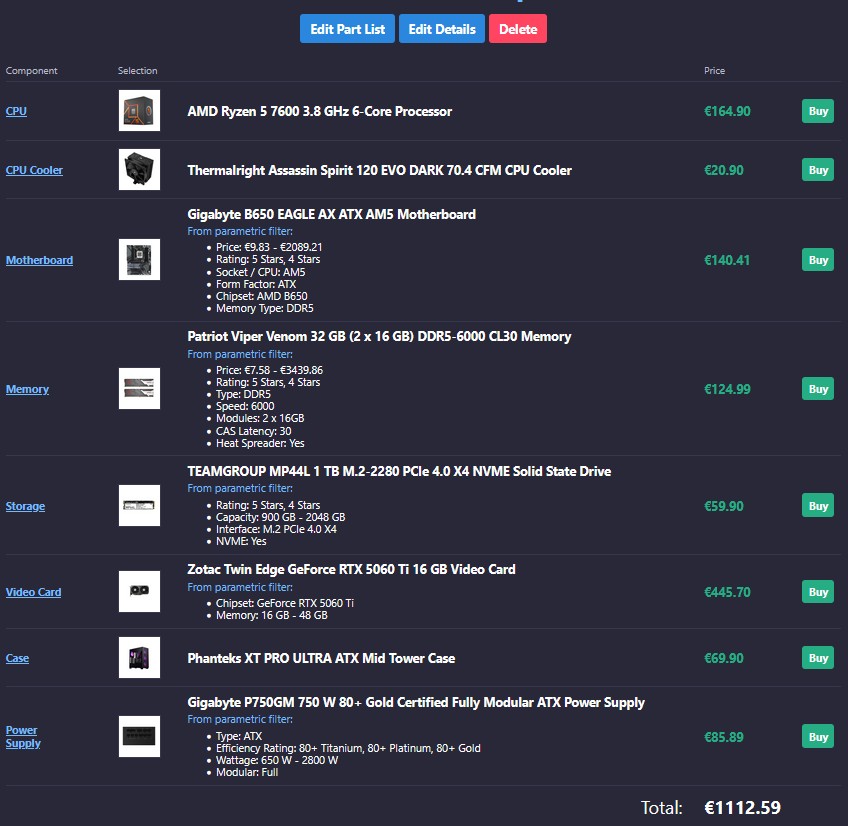The height and width of the screenshot is (826, 848).
Task: Click the Price column header
Action: click(714, 71)
